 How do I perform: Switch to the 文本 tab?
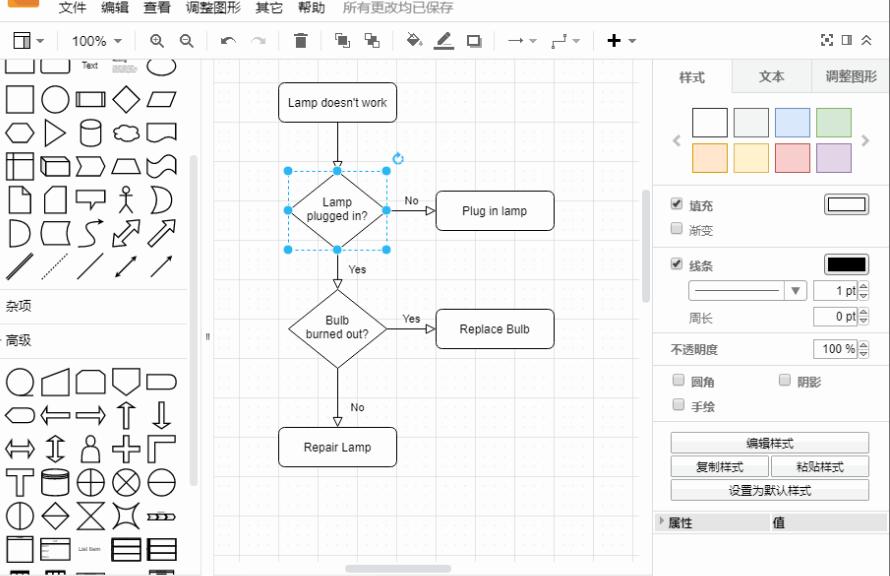pyautogui.click(x=771, y=77)
